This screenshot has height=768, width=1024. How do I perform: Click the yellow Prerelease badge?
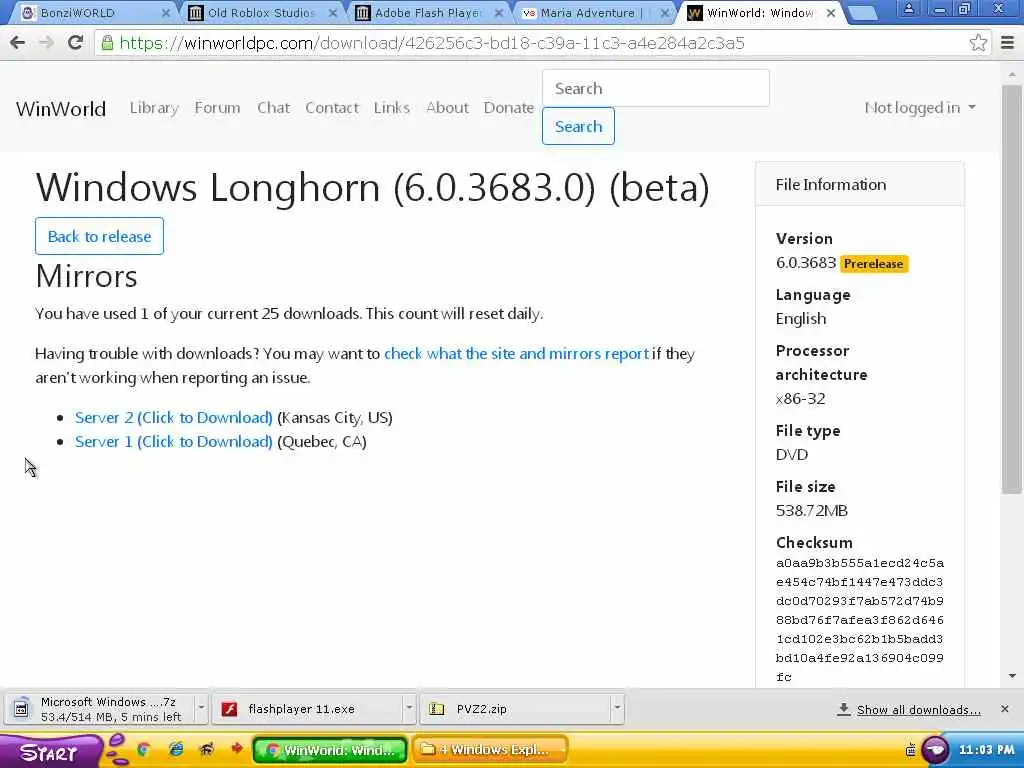(874, 264)
